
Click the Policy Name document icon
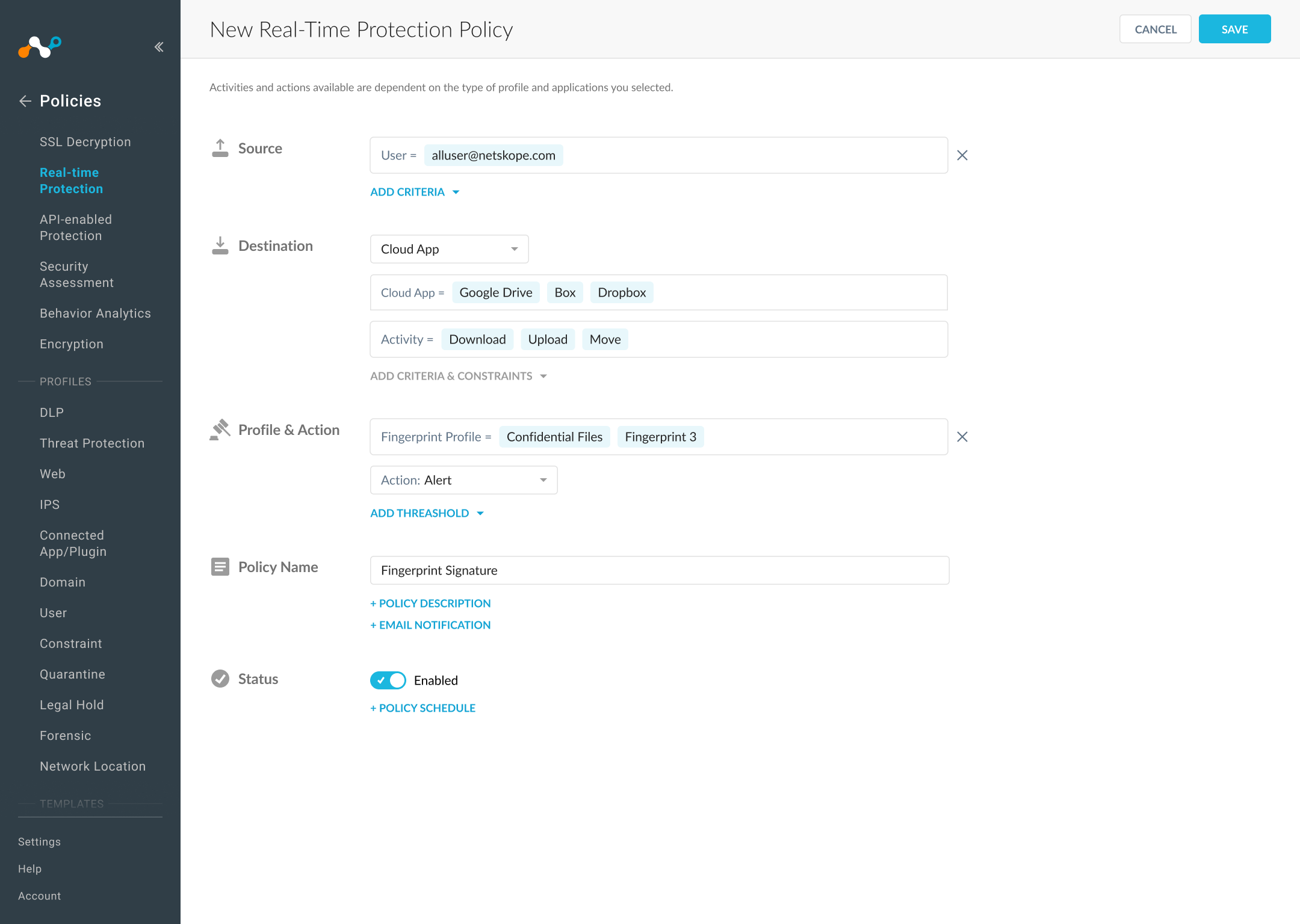point(220,567)
